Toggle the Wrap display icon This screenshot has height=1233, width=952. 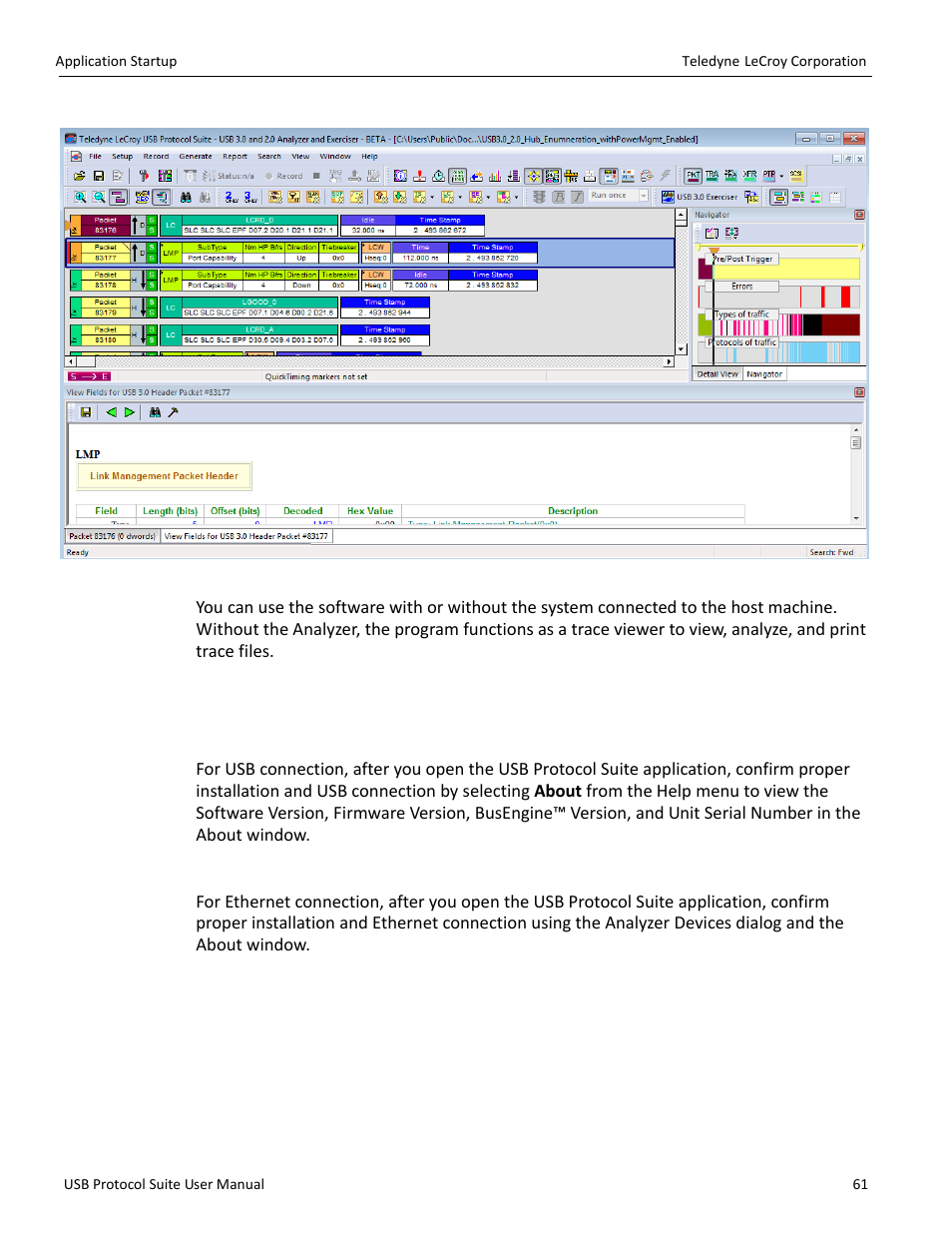point(118,197)
